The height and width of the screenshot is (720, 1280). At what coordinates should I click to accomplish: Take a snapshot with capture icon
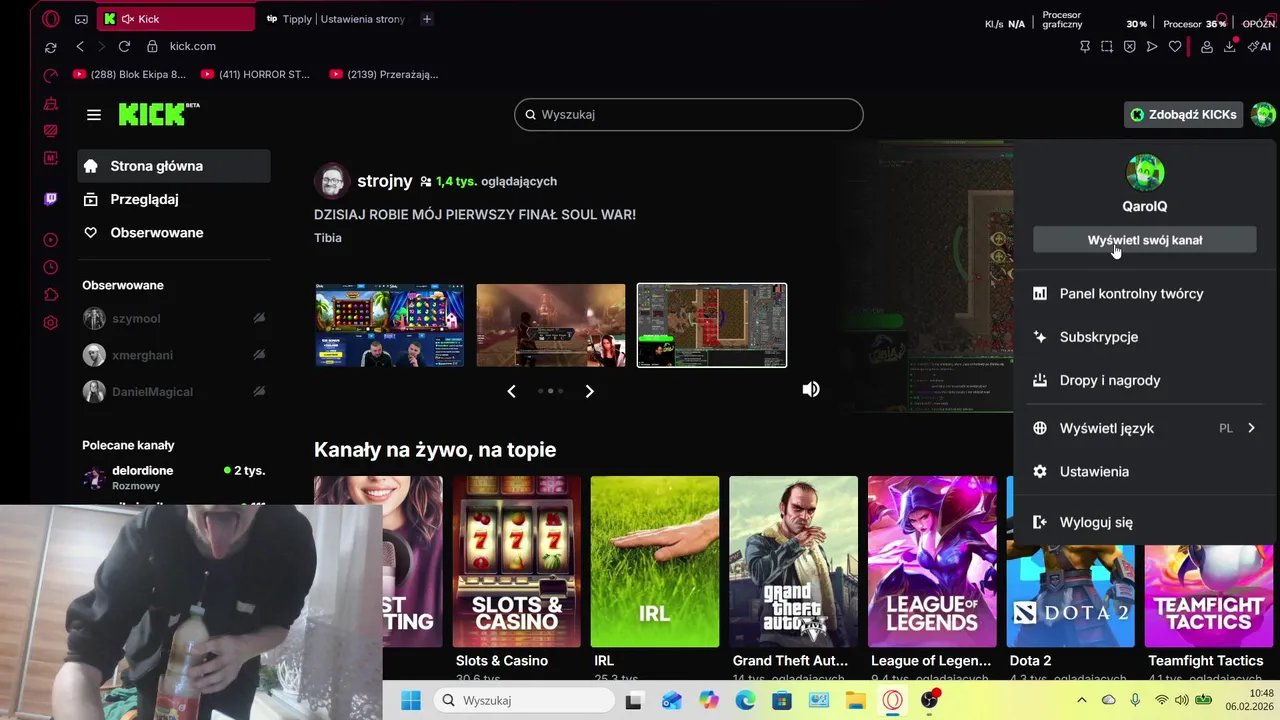1107,46
